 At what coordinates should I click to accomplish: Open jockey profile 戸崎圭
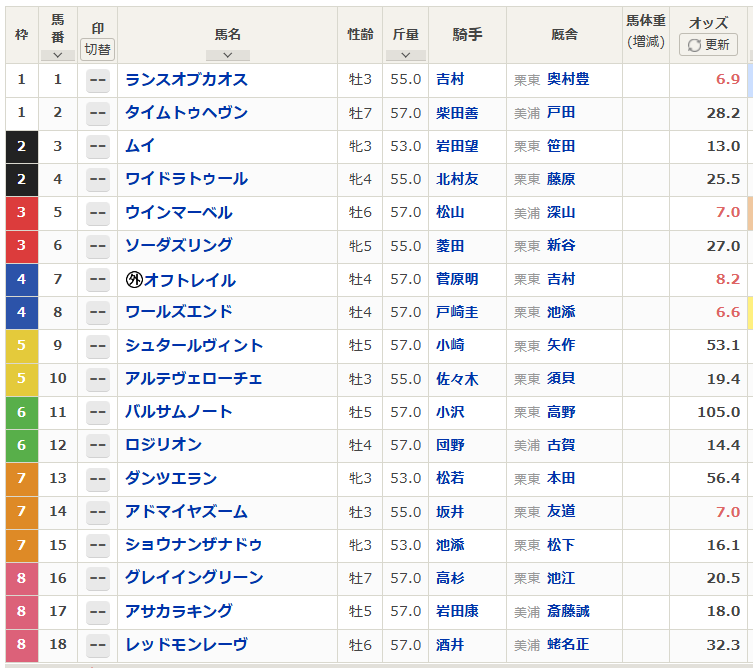[x=457, y=313]
